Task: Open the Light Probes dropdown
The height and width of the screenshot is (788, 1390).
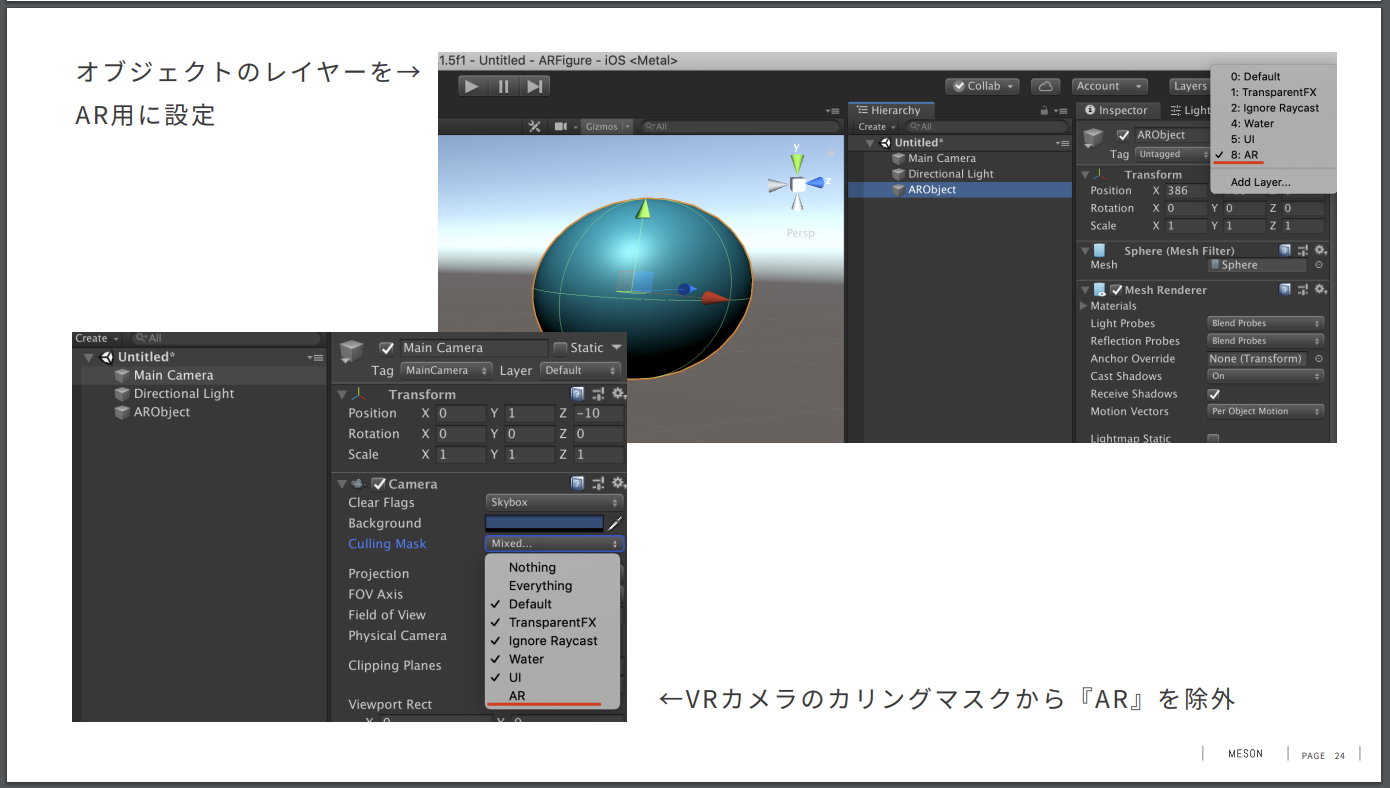Action: click(x=1265, y=322)
